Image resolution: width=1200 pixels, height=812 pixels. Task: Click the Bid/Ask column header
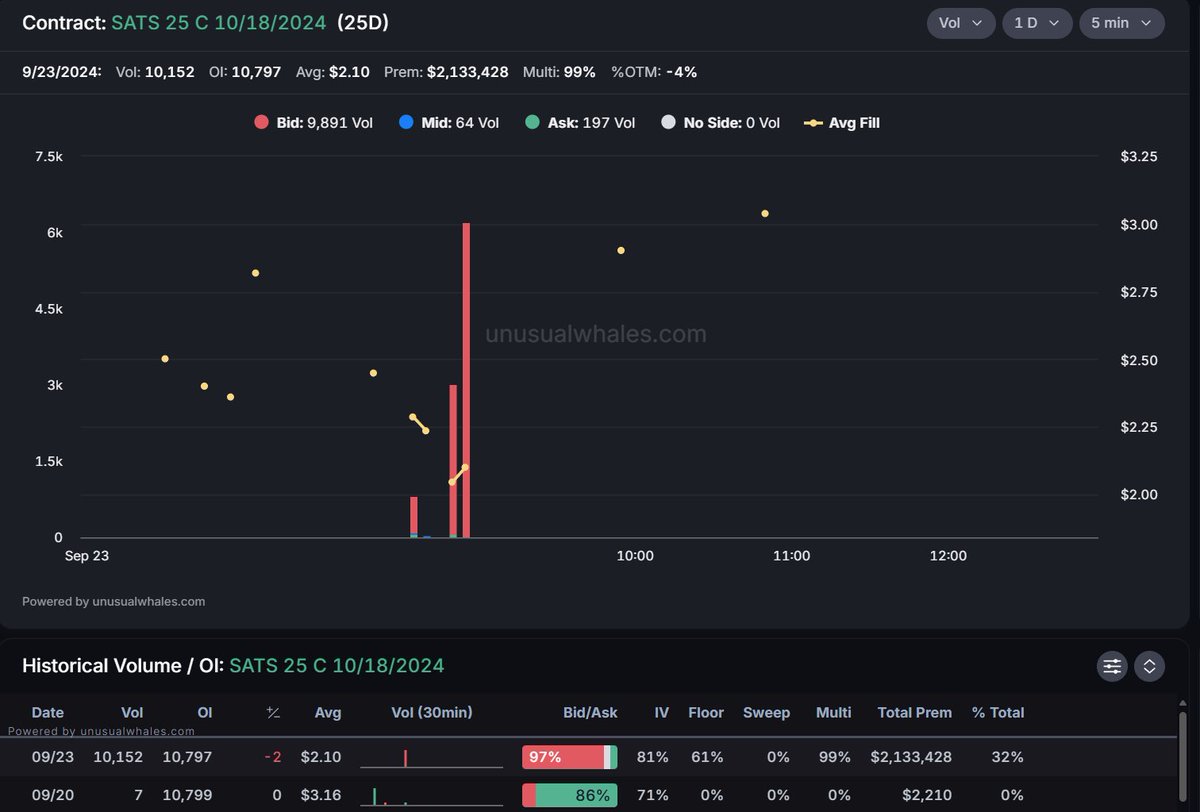[x=590, y=713]
